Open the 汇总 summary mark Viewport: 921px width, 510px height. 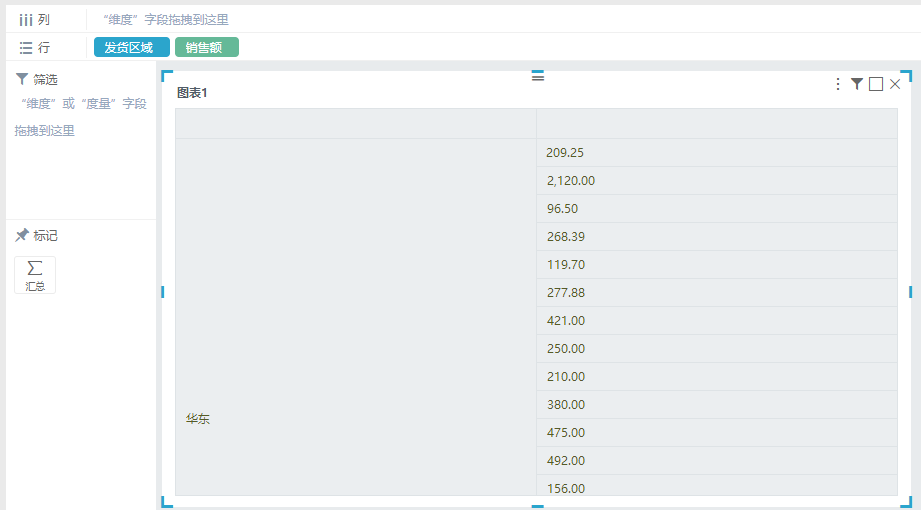tap(35, 274)
